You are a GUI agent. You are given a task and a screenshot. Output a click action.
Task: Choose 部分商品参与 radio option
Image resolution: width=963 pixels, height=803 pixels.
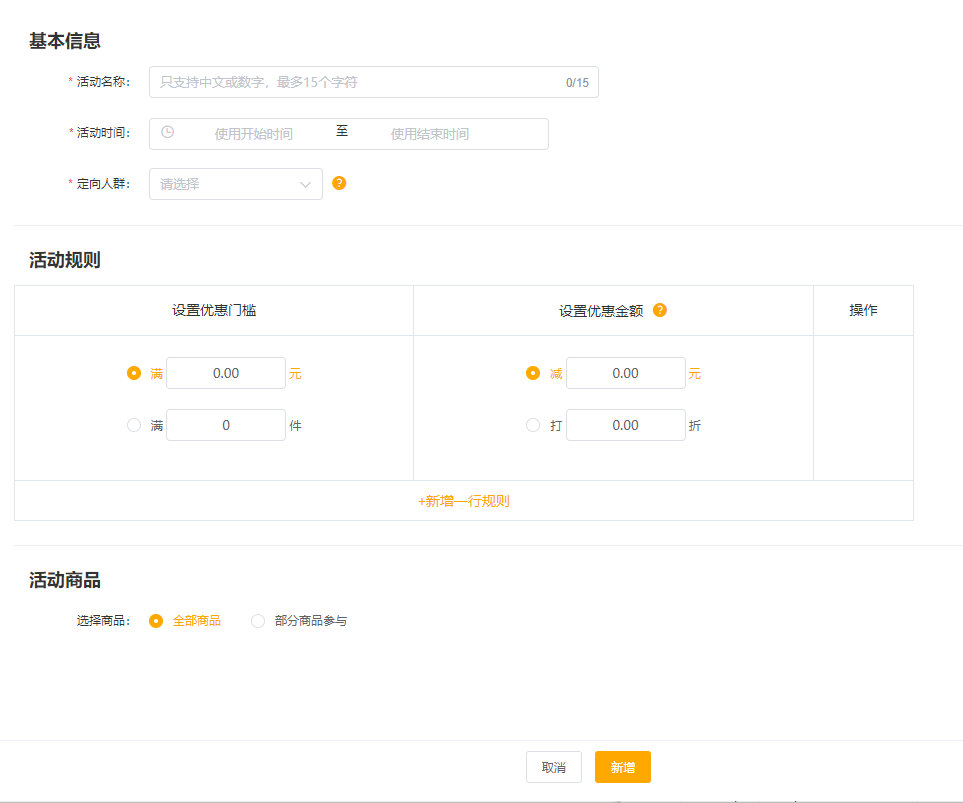(x=258, y=621)
